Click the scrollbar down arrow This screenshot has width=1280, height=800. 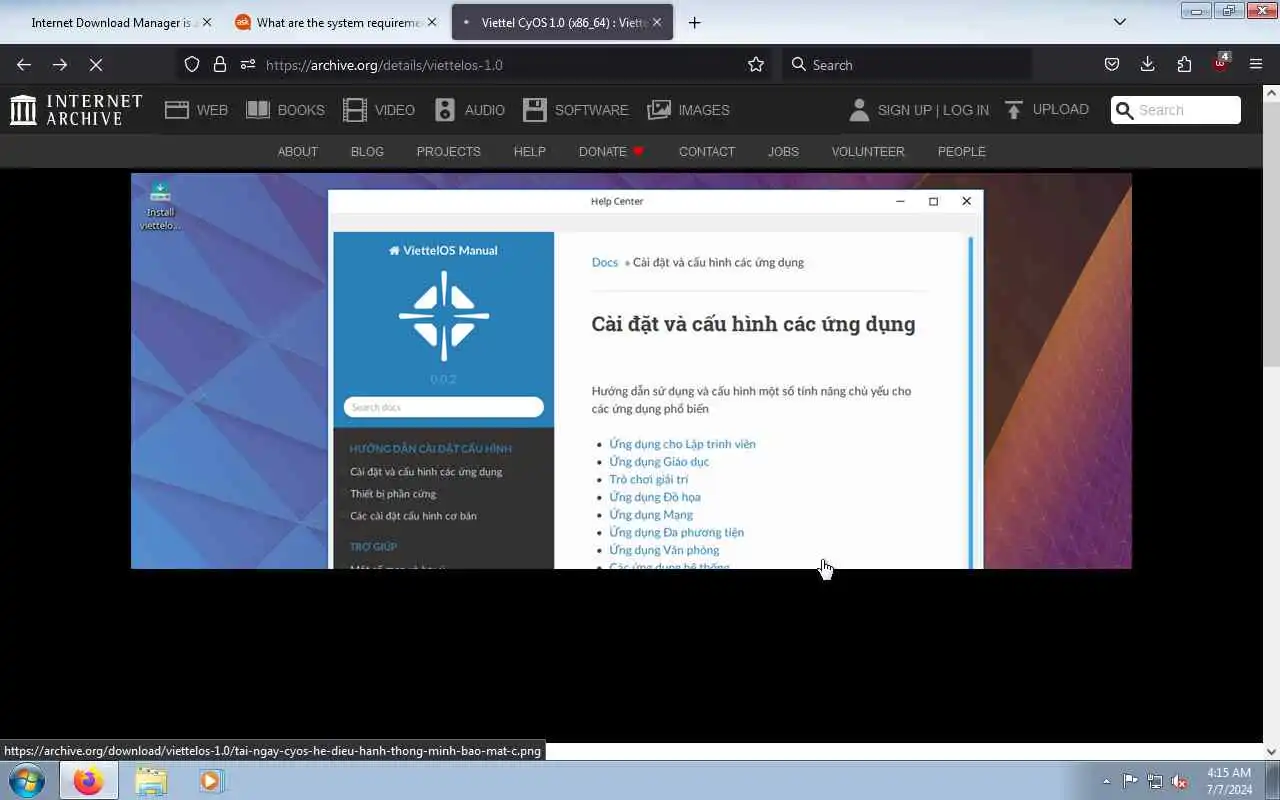(1271, 751)
